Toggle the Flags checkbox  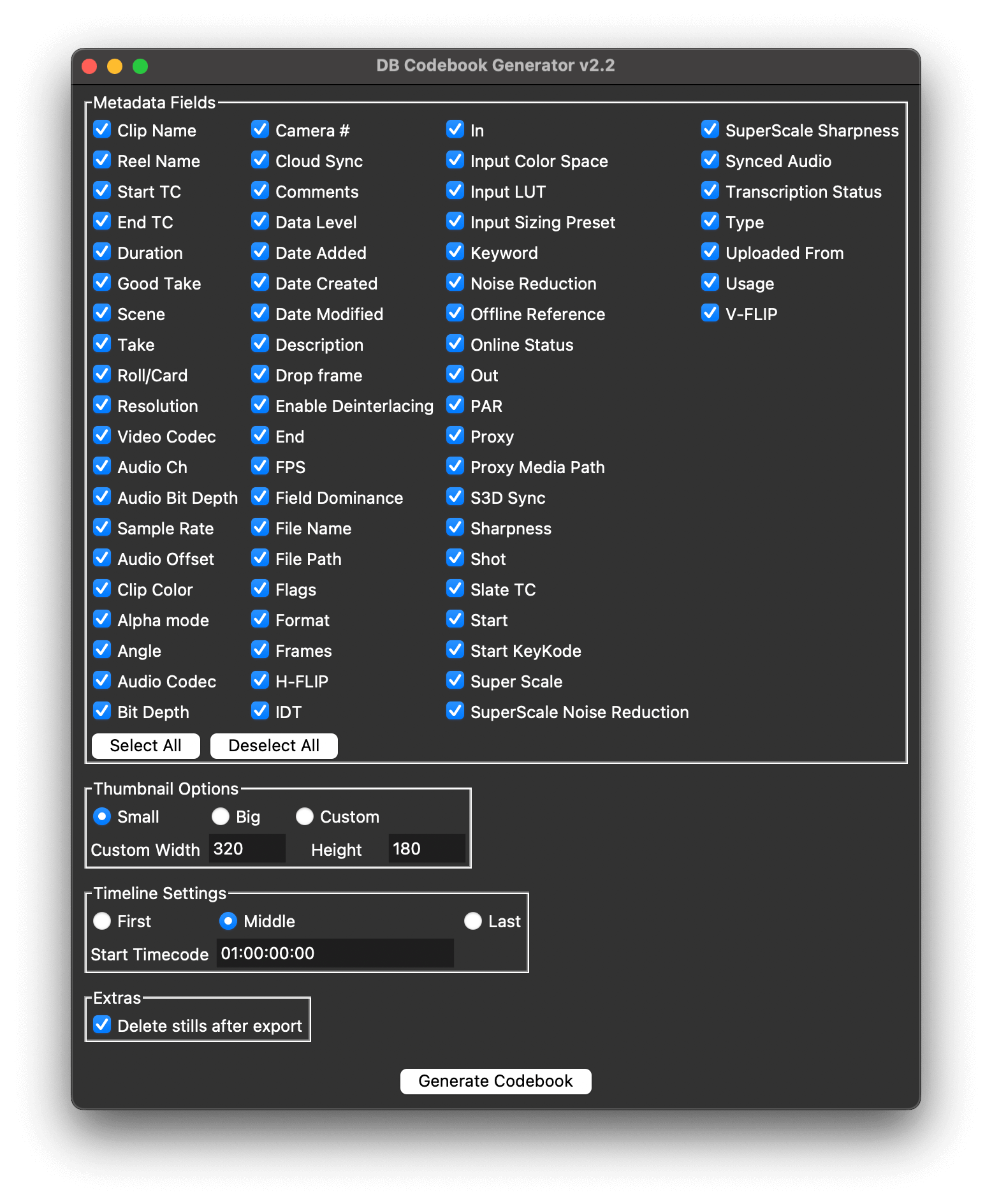[x=260, y=589]
